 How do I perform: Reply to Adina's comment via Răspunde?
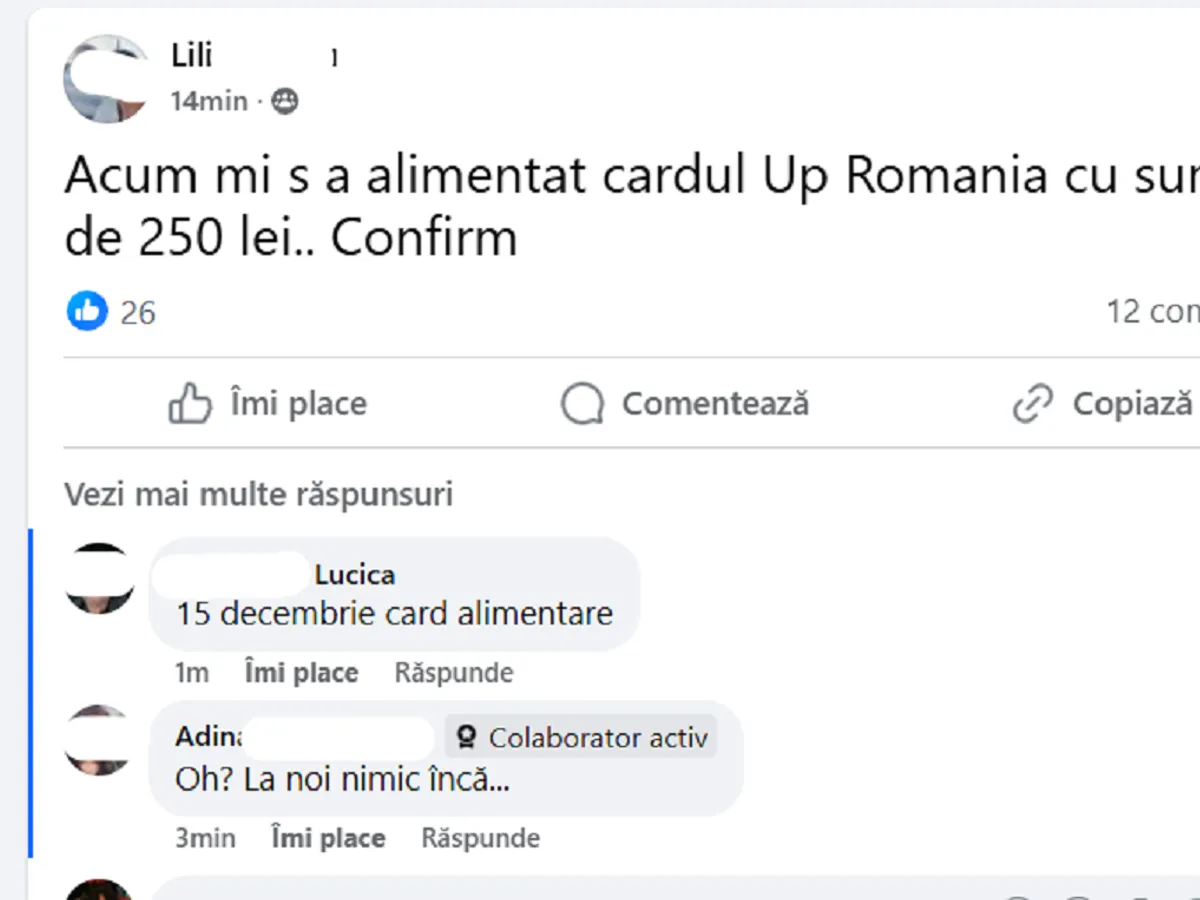pos(480,838)
